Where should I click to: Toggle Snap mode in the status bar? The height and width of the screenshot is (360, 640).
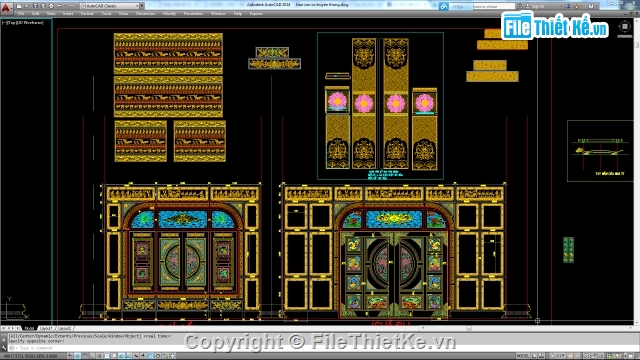click(x=78, y=356)
